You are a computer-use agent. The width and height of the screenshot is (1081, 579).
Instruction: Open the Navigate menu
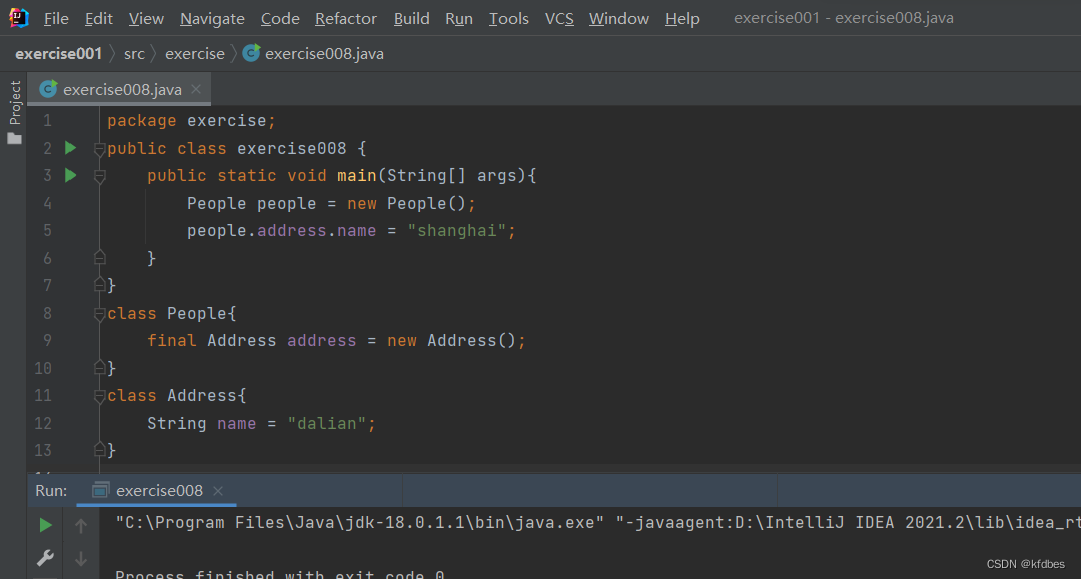[212, 19]
